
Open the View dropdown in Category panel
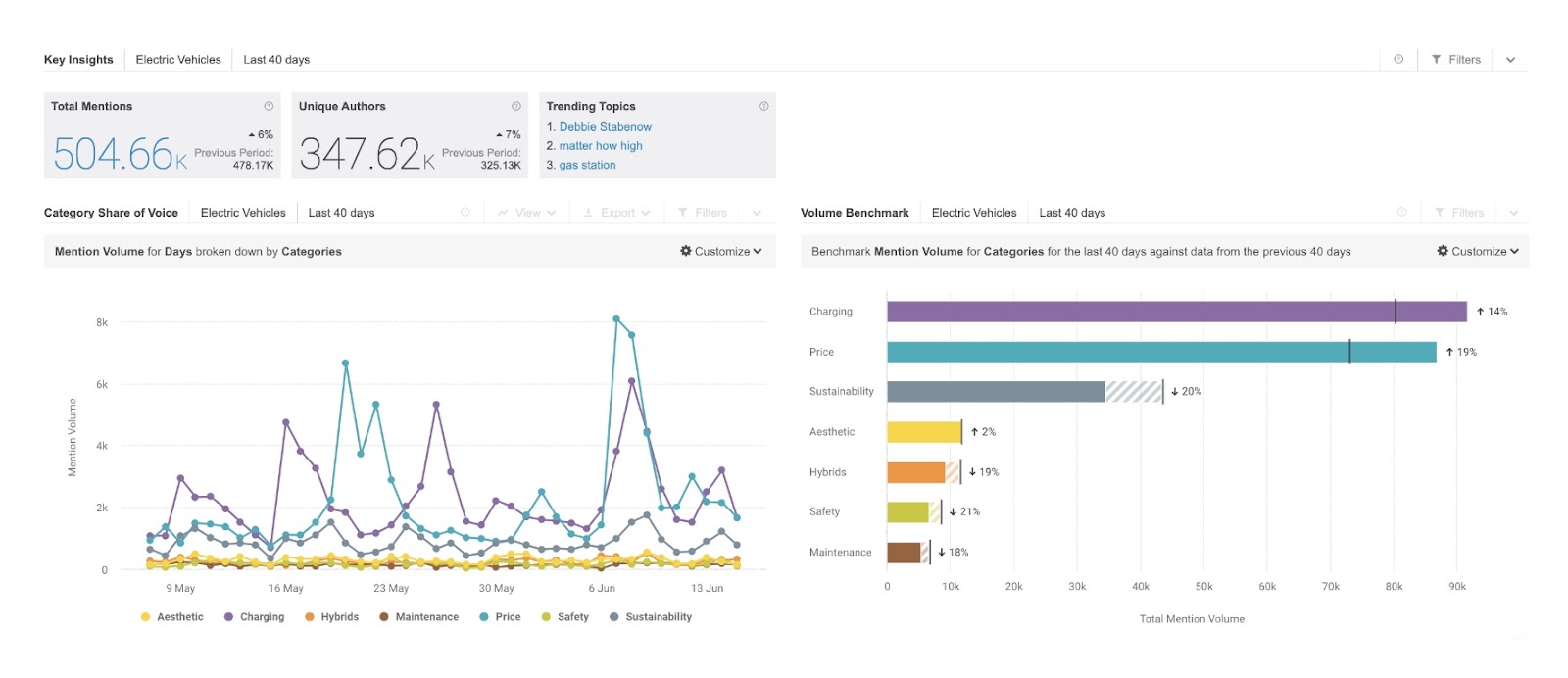[527, 213]
